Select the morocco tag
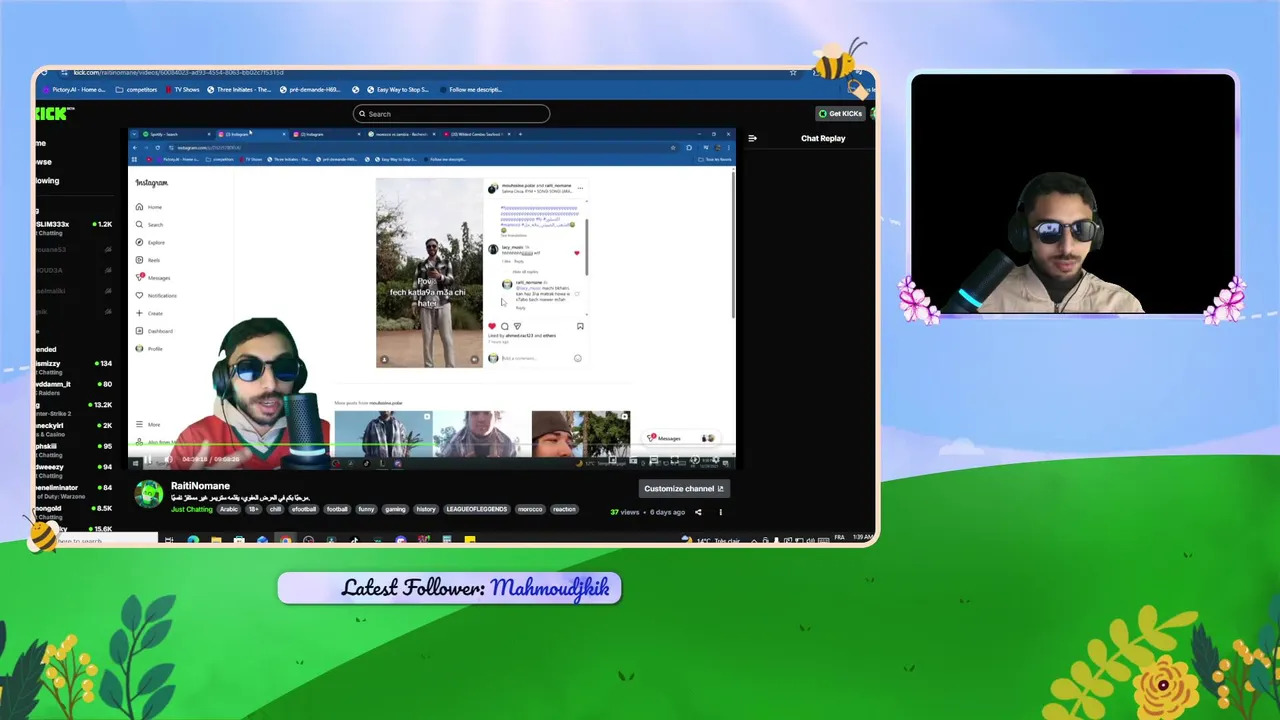The height and width of the screenshot is (720, 1280). 530,509
